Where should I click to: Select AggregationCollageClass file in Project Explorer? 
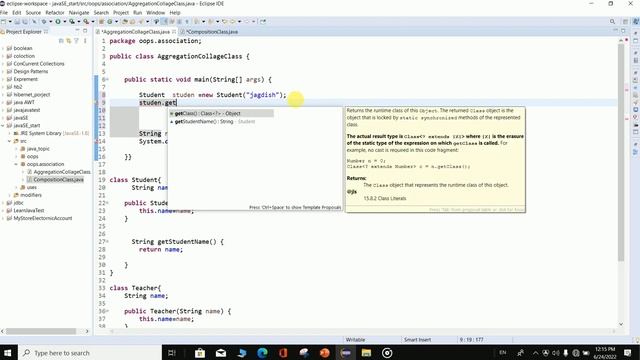point(62,172)
